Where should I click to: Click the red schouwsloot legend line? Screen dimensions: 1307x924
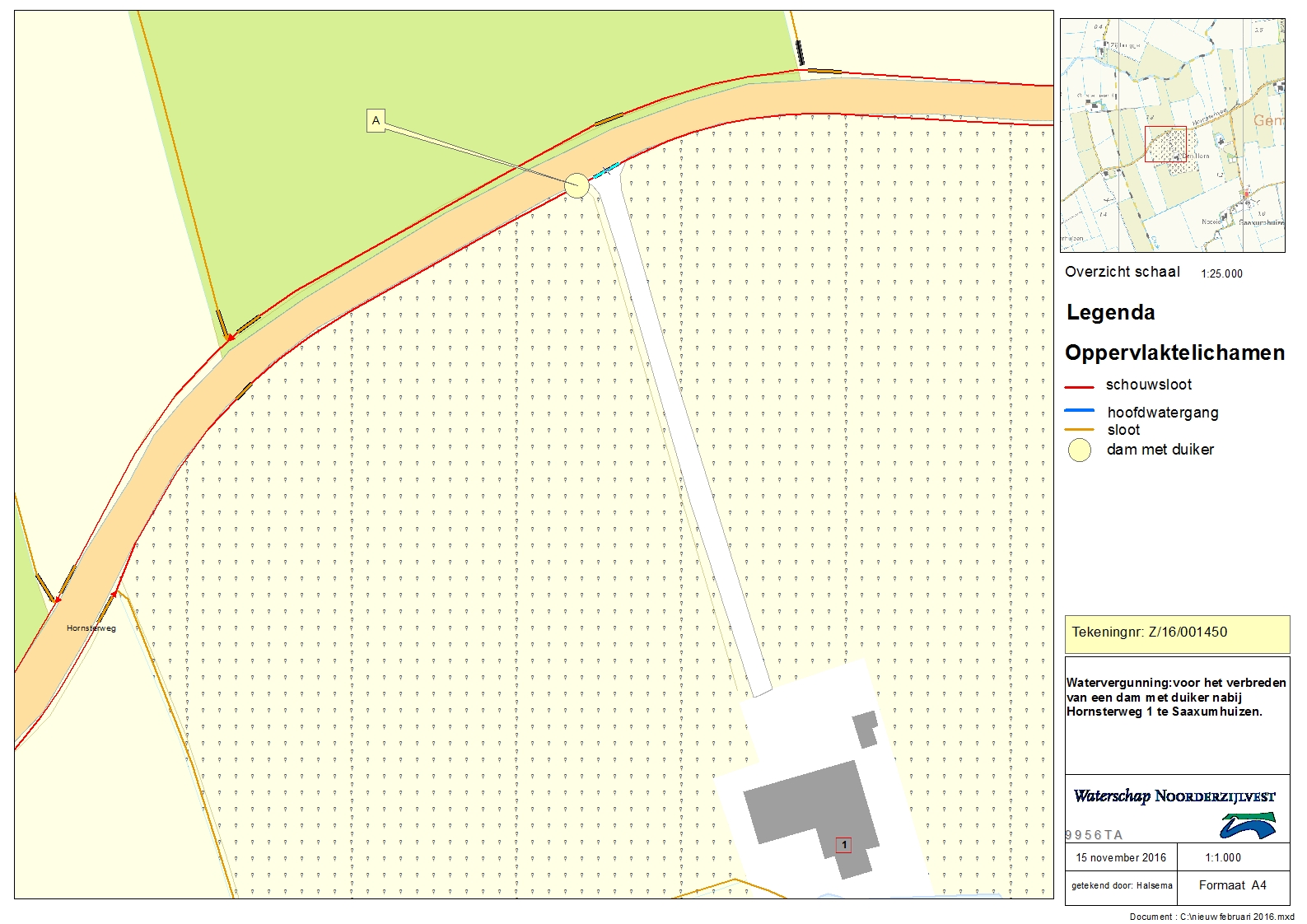tap(1079, 386)
